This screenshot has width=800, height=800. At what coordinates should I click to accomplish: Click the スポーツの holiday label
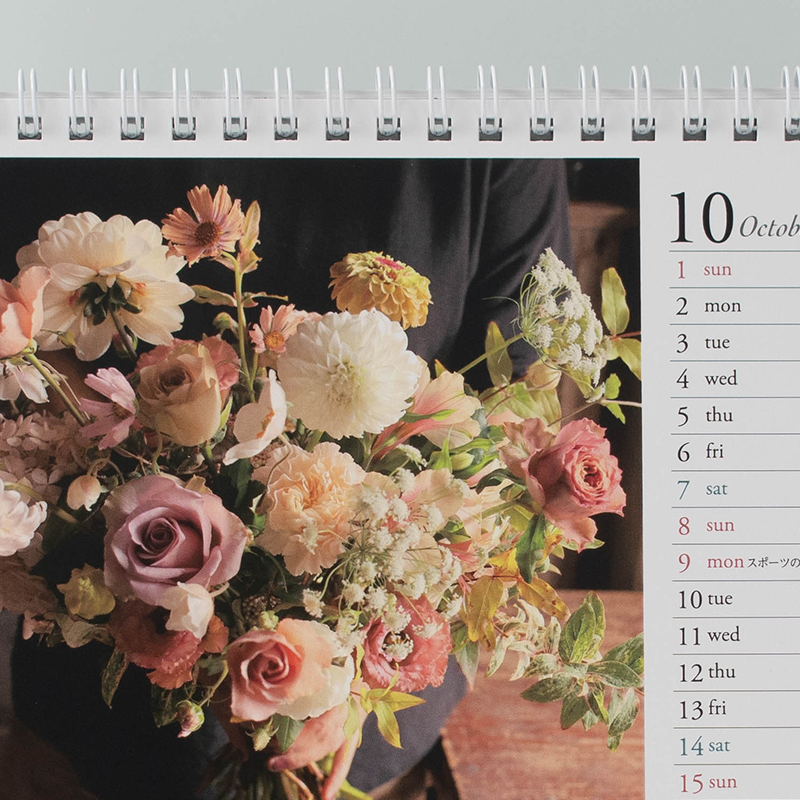coord(773,563)
